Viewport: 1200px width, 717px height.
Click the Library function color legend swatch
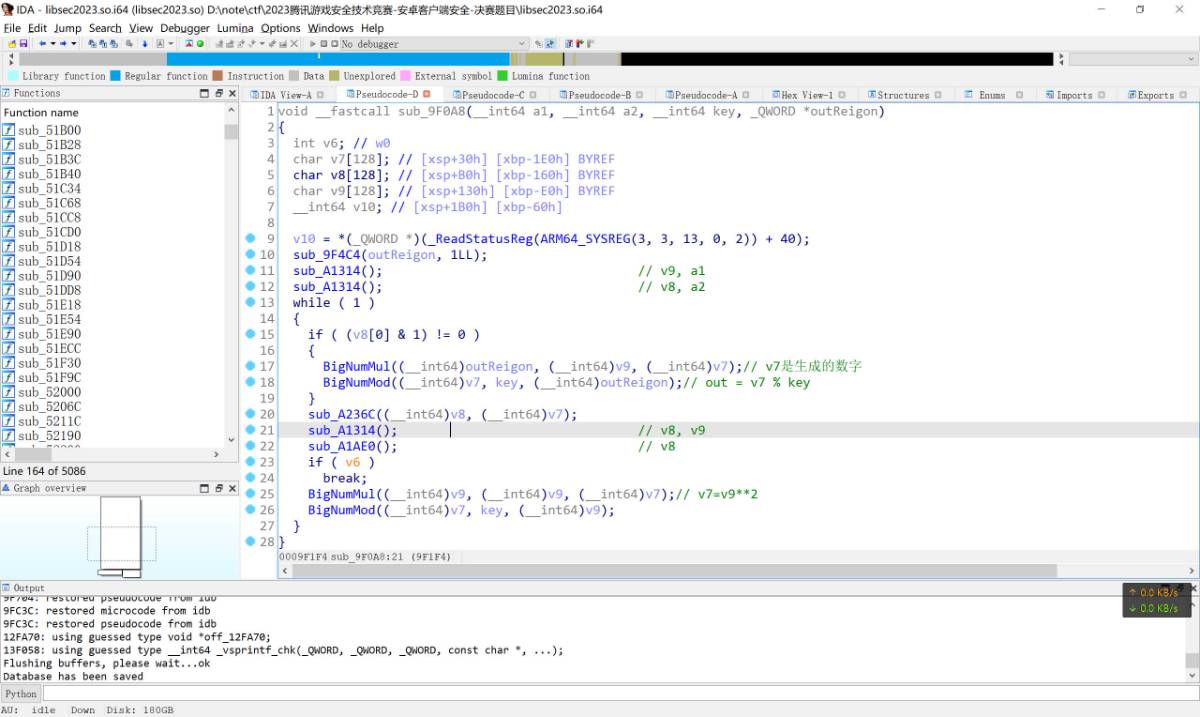13,76
